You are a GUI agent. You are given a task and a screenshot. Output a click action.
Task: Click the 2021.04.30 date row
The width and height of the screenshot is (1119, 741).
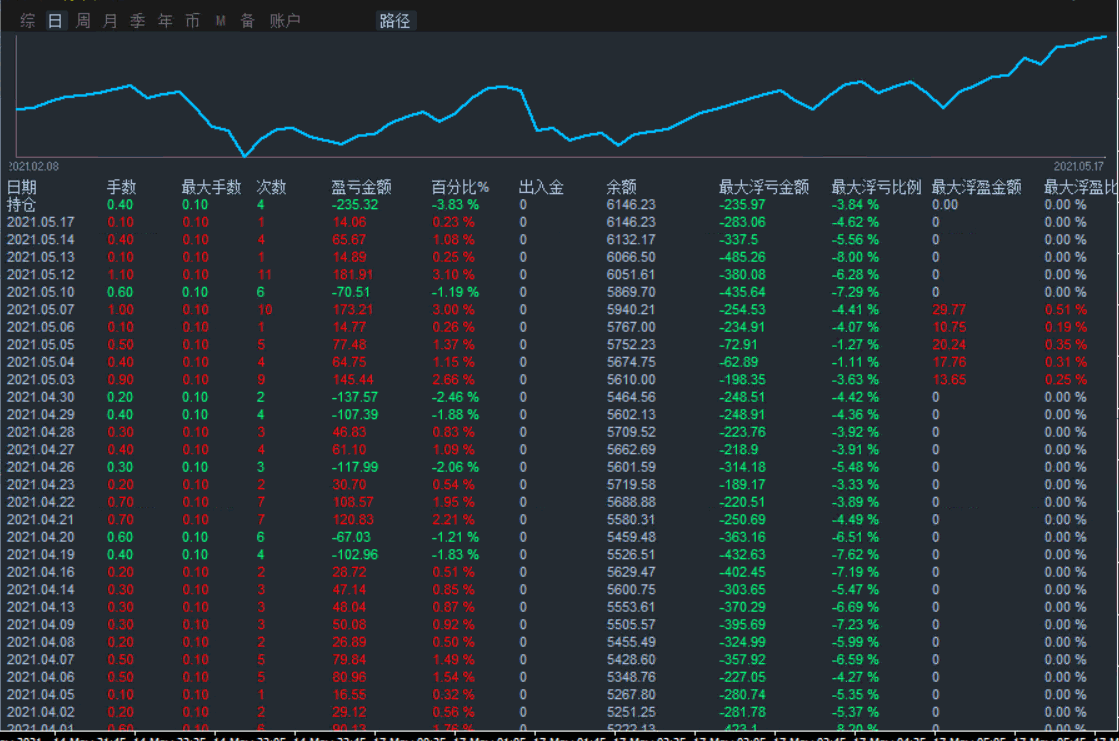[x=41, y=397]
